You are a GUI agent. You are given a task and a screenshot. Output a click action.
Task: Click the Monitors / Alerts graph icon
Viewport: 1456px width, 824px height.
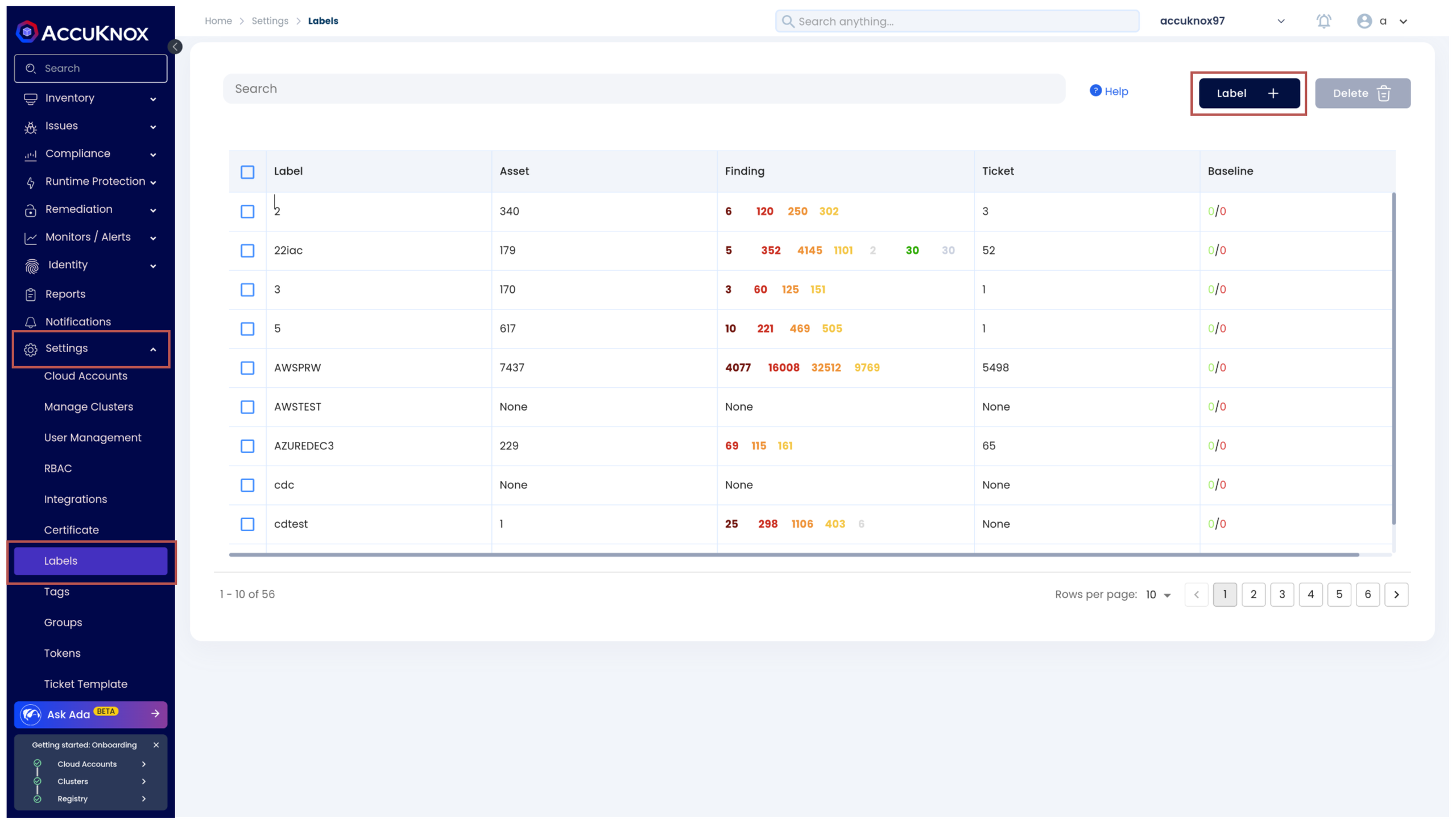point(31,238)
